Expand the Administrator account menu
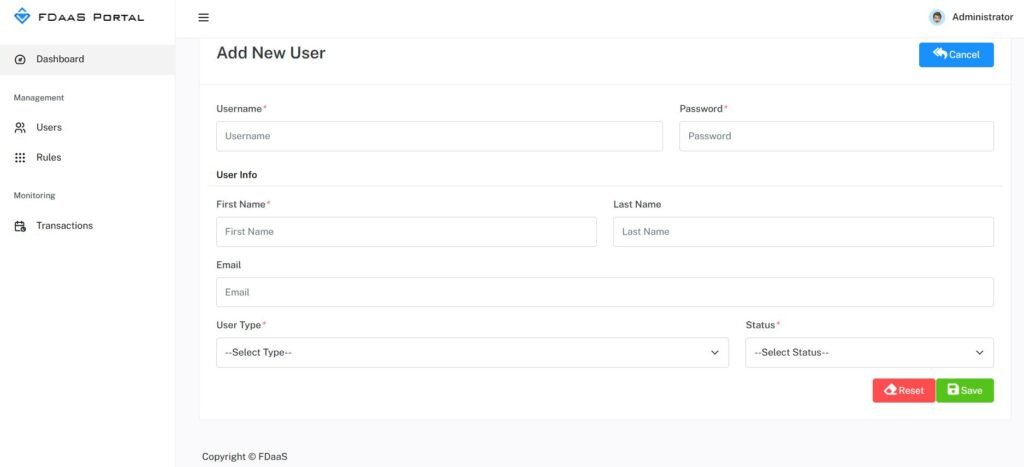 pos(981,17)
